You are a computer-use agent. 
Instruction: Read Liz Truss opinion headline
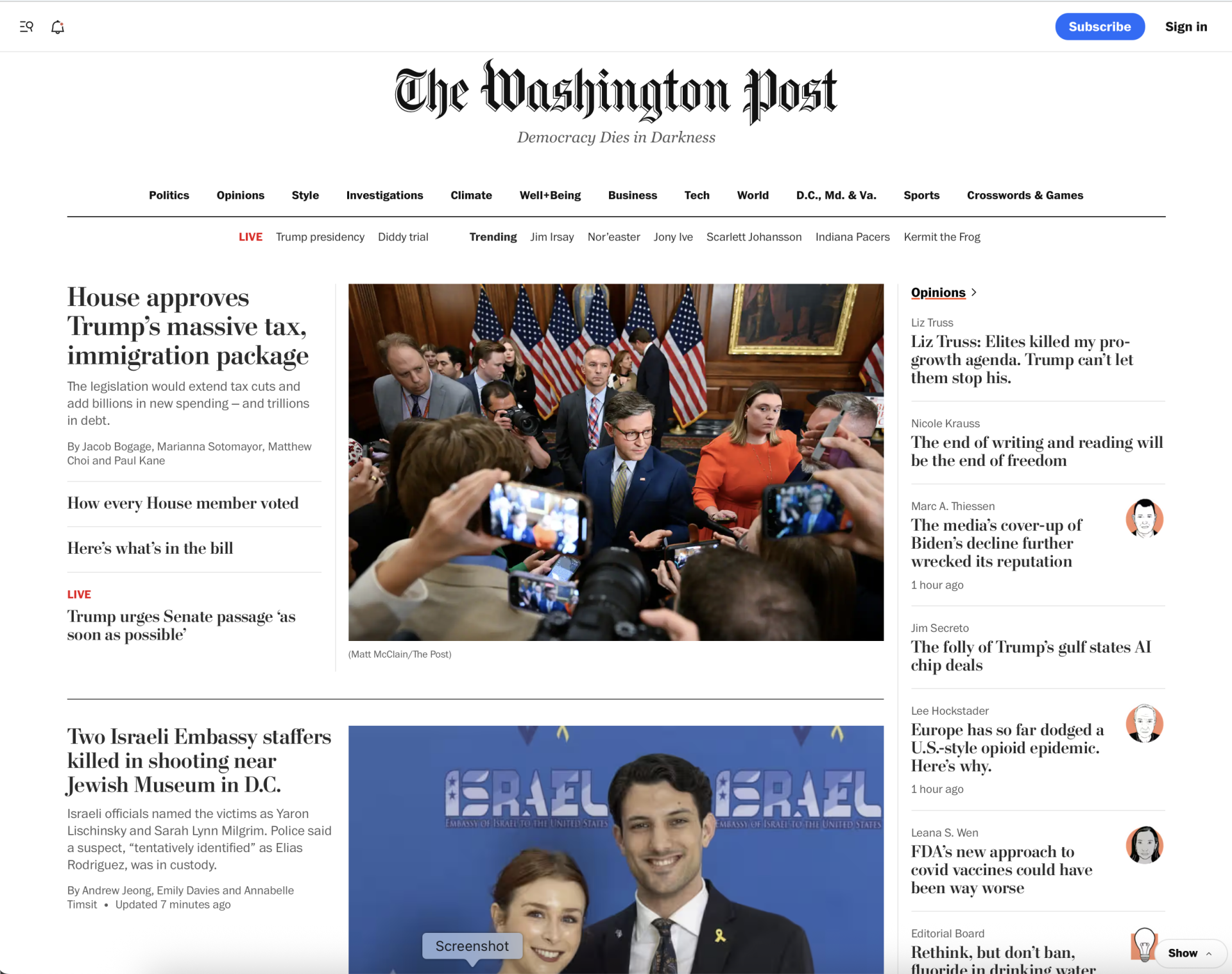click(x=1022, y=359)
